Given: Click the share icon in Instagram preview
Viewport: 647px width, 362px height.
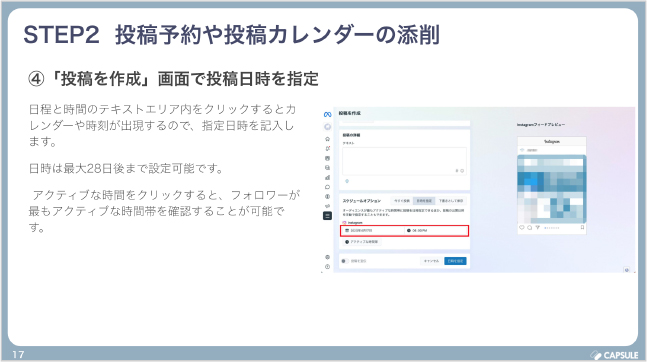Looking at the screenshot, I should (x=537, y=227).
